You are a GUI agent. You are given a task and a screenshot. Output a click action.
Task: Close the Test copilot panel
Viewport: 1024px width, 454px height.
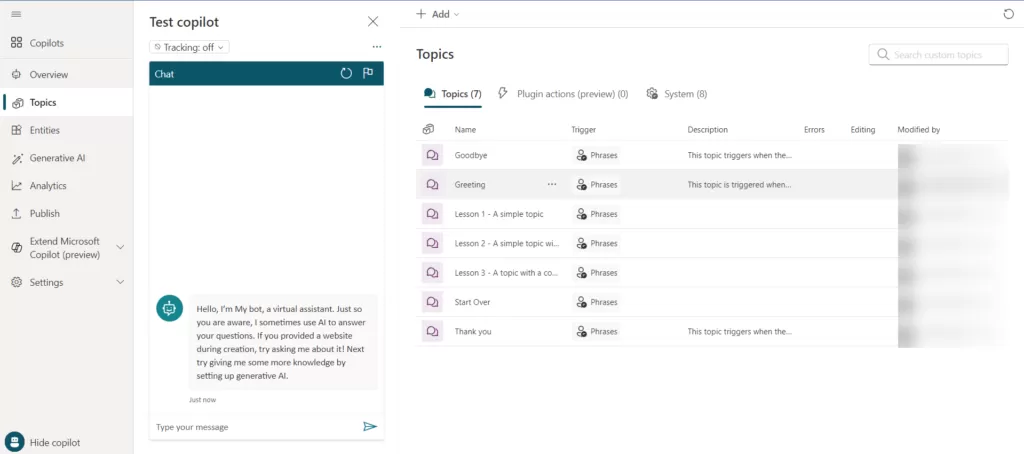(373, 22)
